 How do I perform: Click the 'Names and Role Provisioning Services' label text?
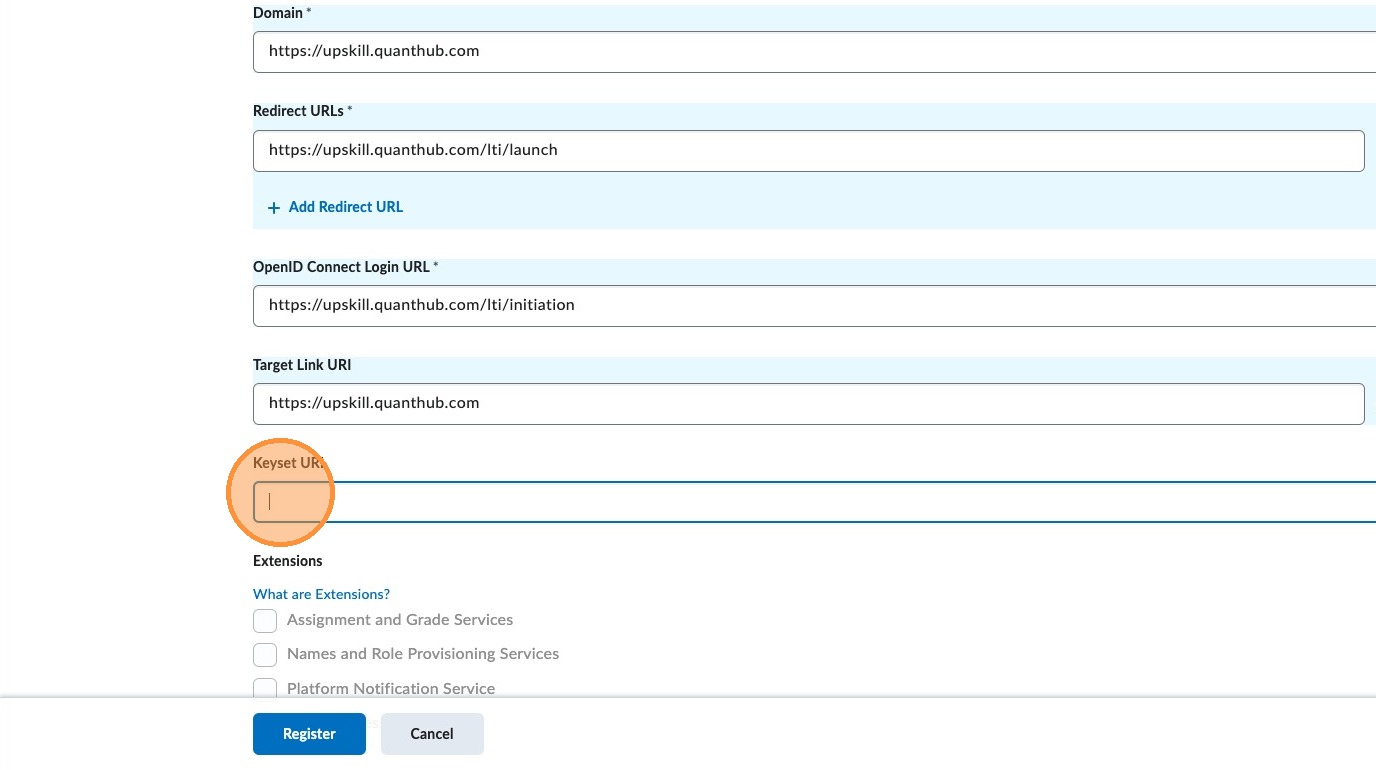423,654
